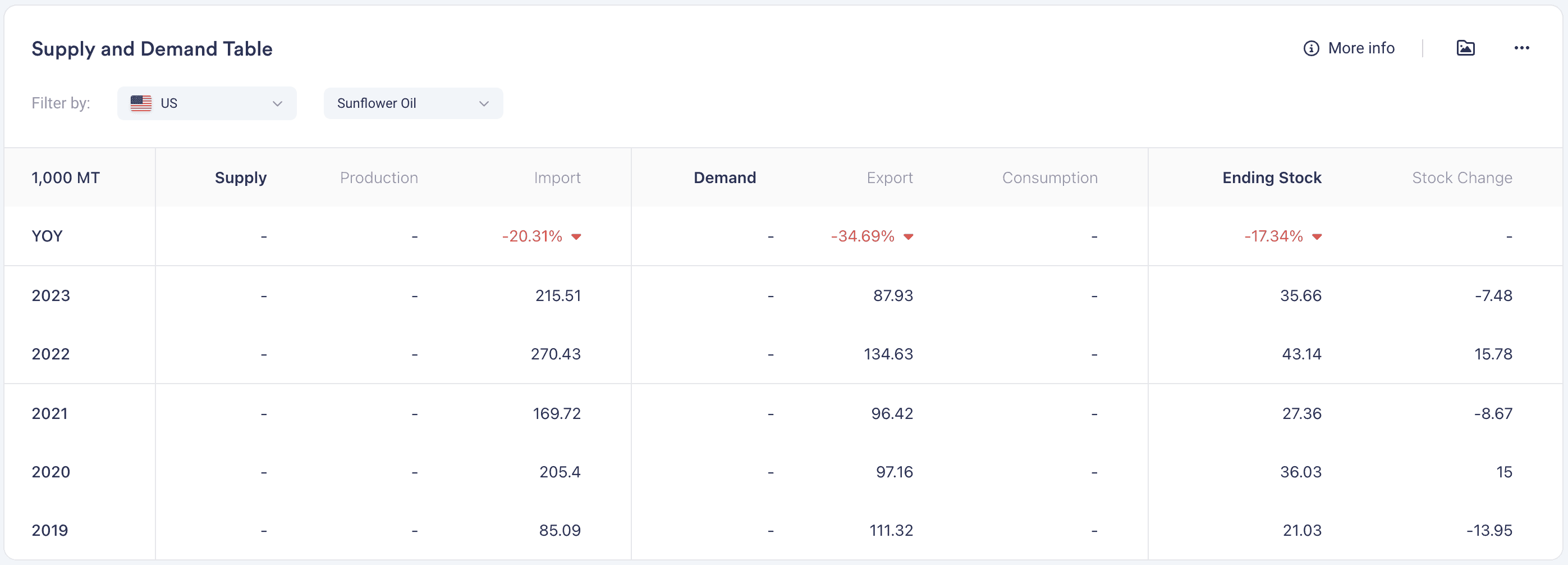Viewport: 1568px width, 565px height.
Task: Click the Filter by label
Action: 61,103
